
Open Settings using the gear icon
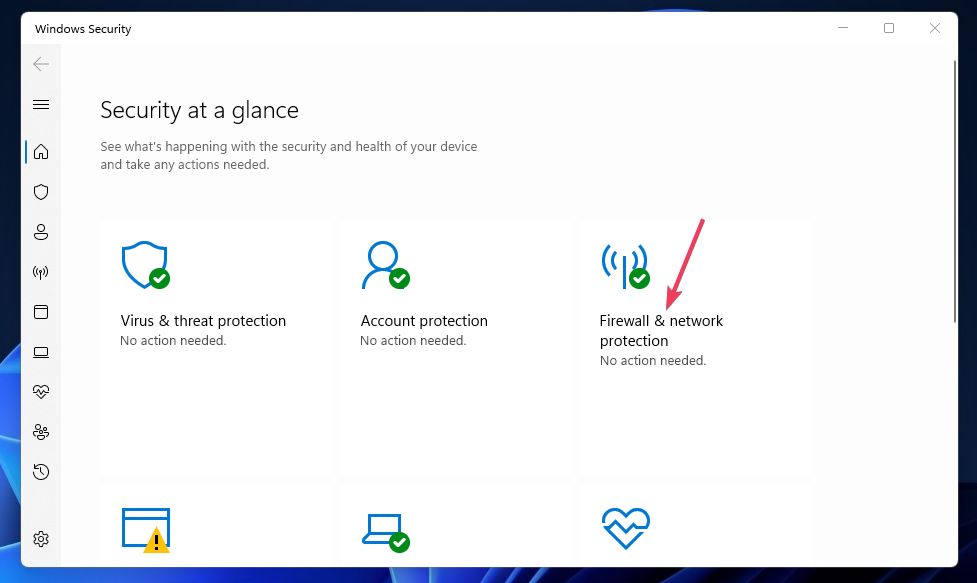pyautogui.click(x=40, y=538)
